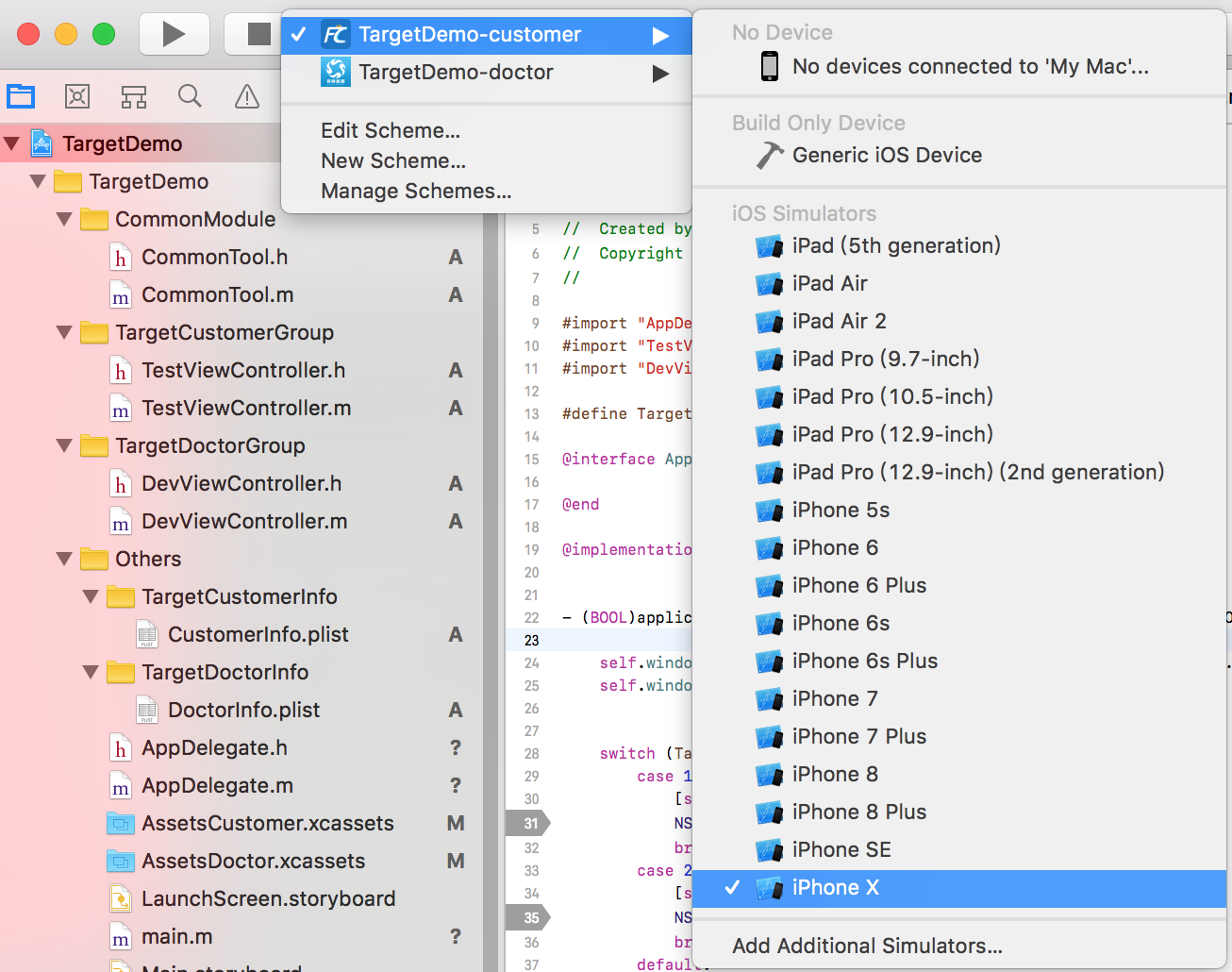Open CommonTool.m in navigator

tap(218, 294)
